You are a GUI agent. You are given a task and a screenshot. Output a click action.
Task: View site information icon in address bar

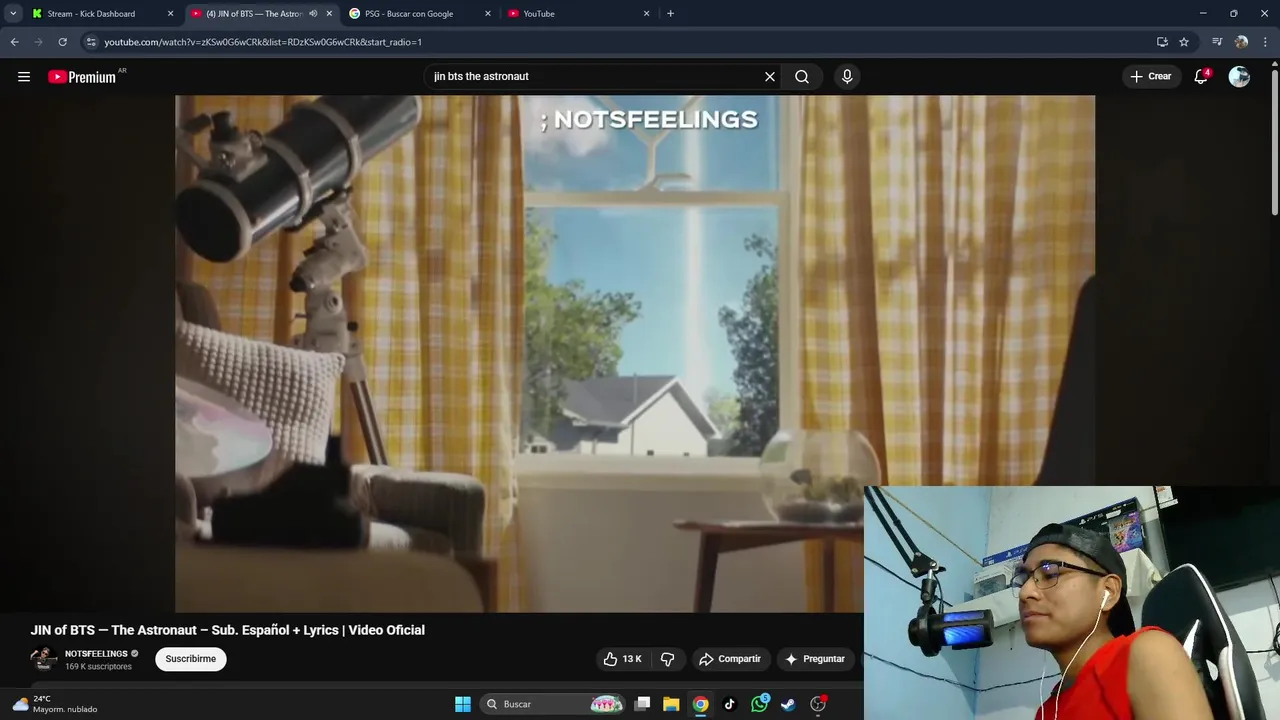tap(91, 42)
